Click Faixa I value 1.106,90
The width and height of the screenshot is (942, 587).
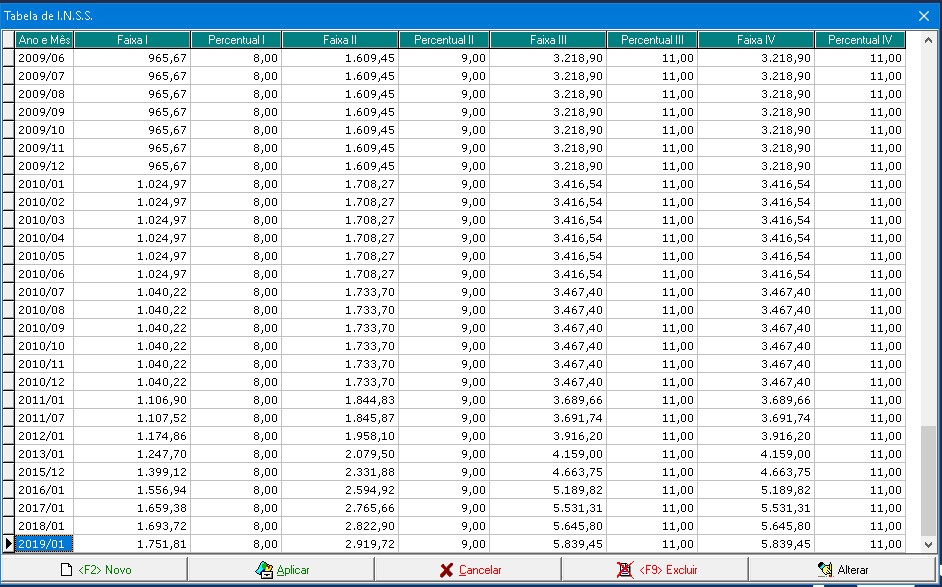(x=132, y=400)
